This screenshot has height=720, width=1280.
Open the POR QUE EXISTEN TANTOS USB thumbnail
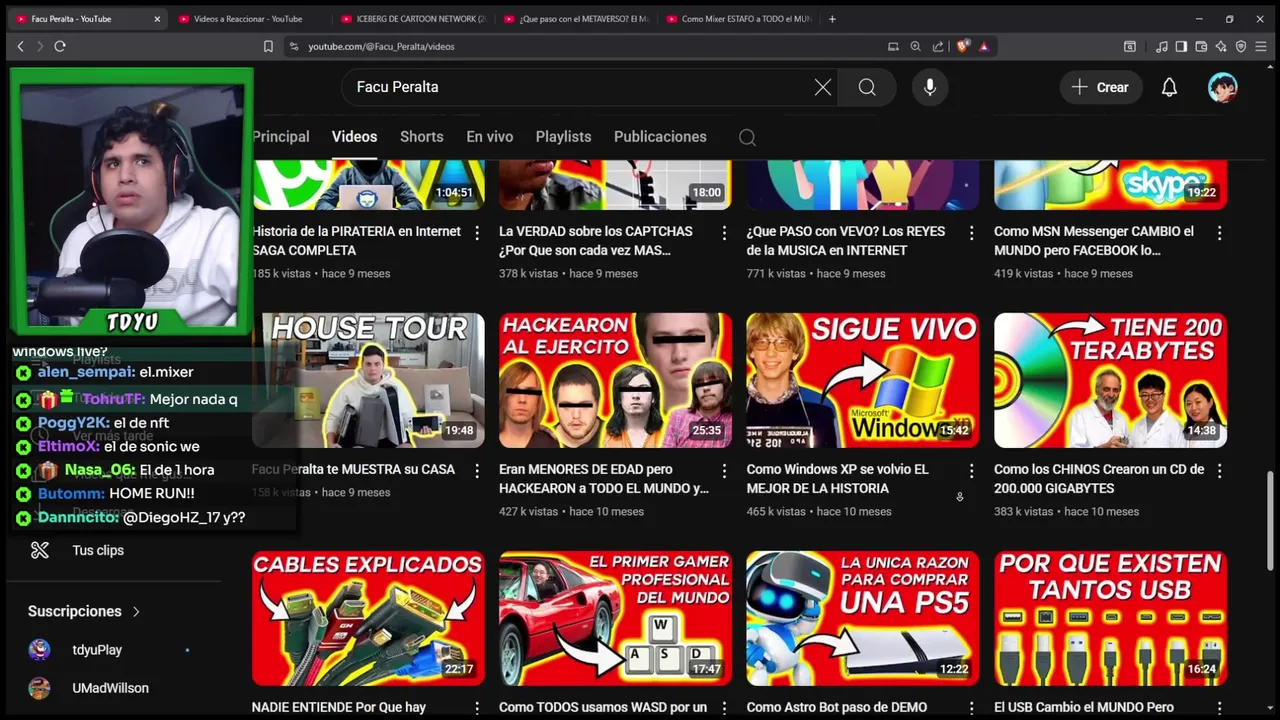(1110, 618)
